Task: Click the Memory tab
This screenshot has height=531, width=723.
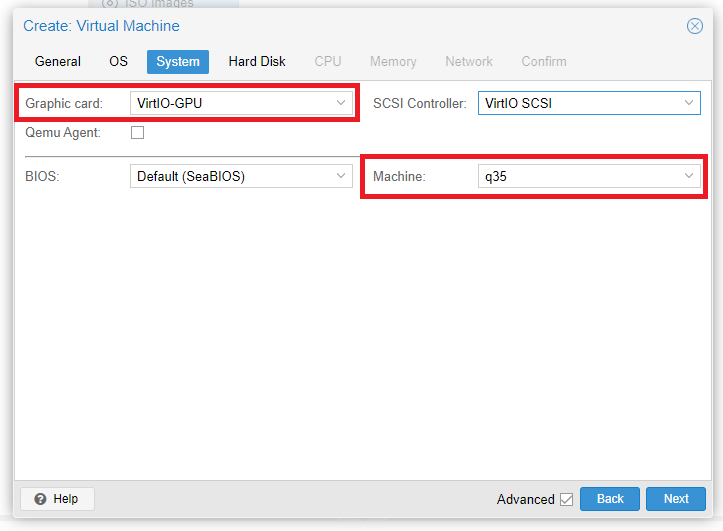Action: [393, 61]
